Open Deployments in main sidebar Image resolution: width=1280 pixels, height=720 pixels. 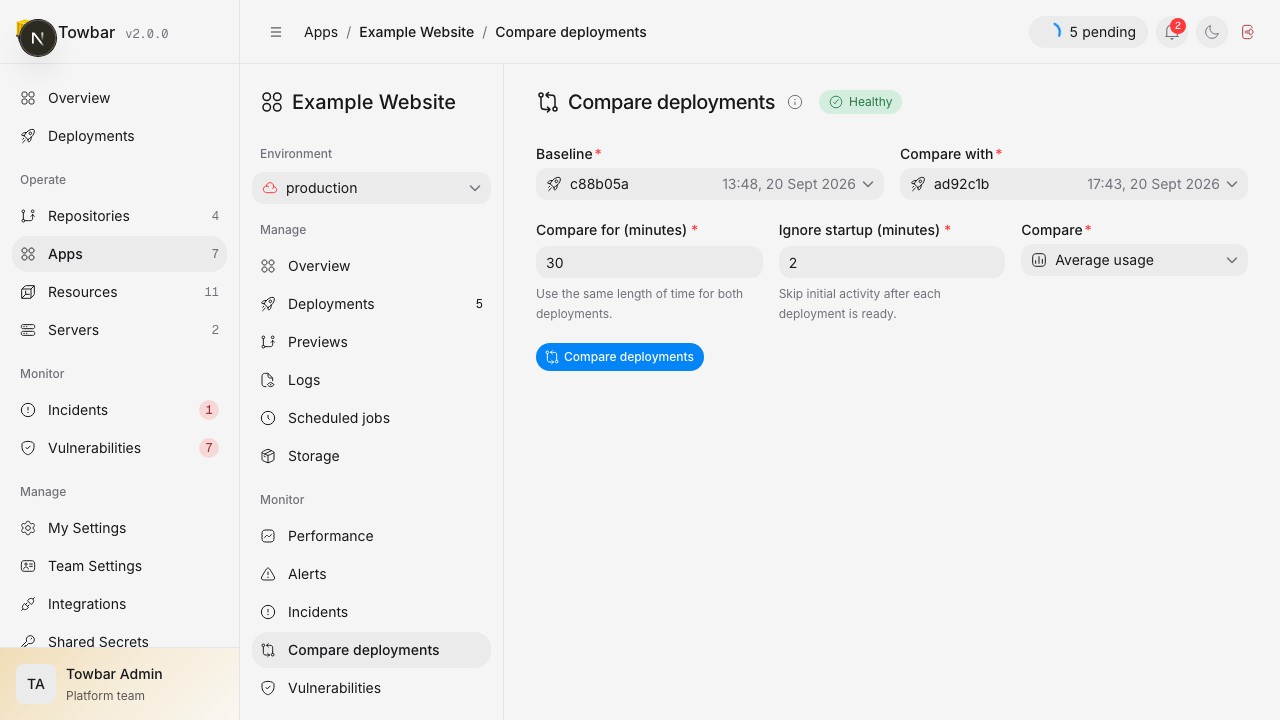(x=120, y=136)
